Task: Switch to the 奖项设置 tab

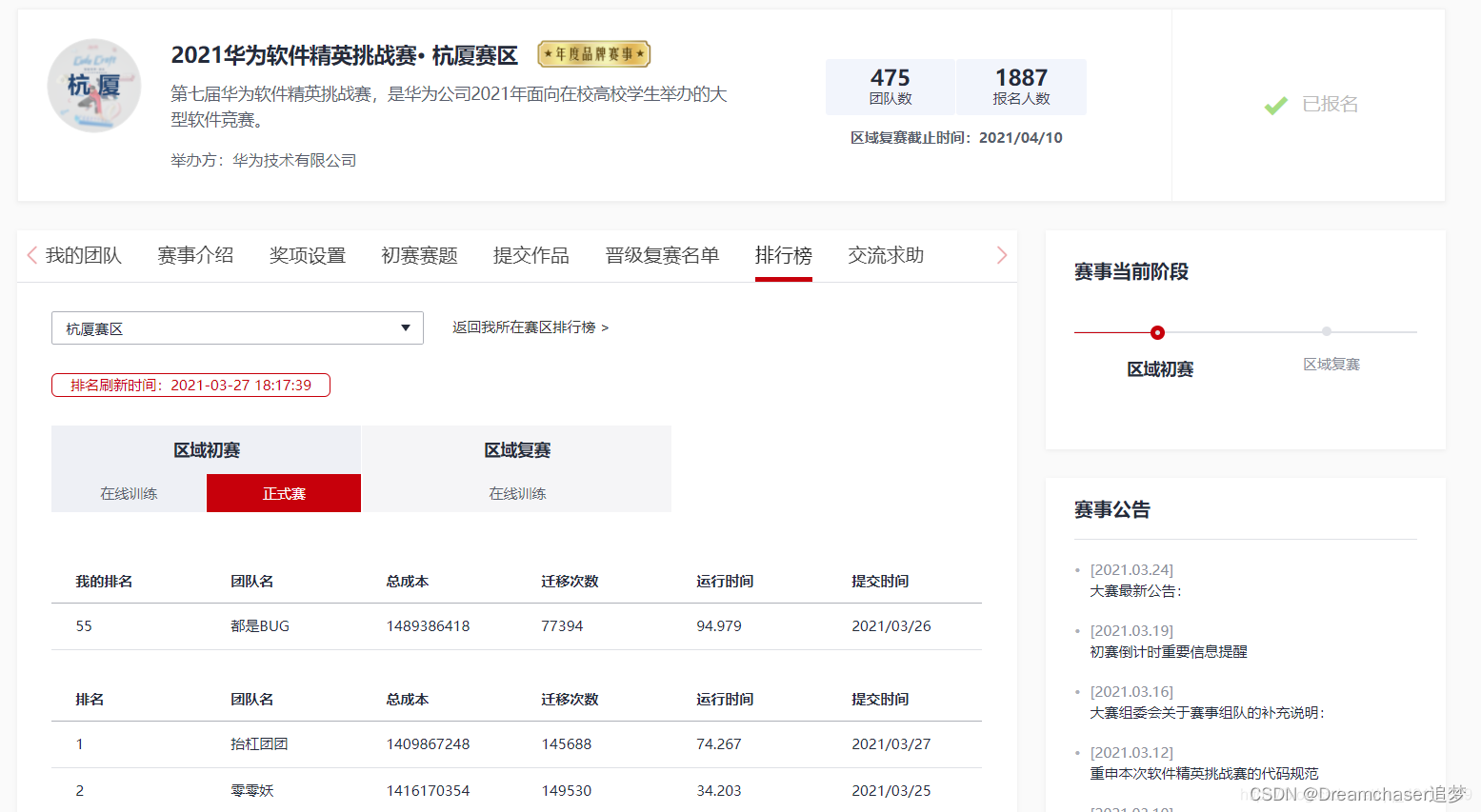Action: pos(308,255)
